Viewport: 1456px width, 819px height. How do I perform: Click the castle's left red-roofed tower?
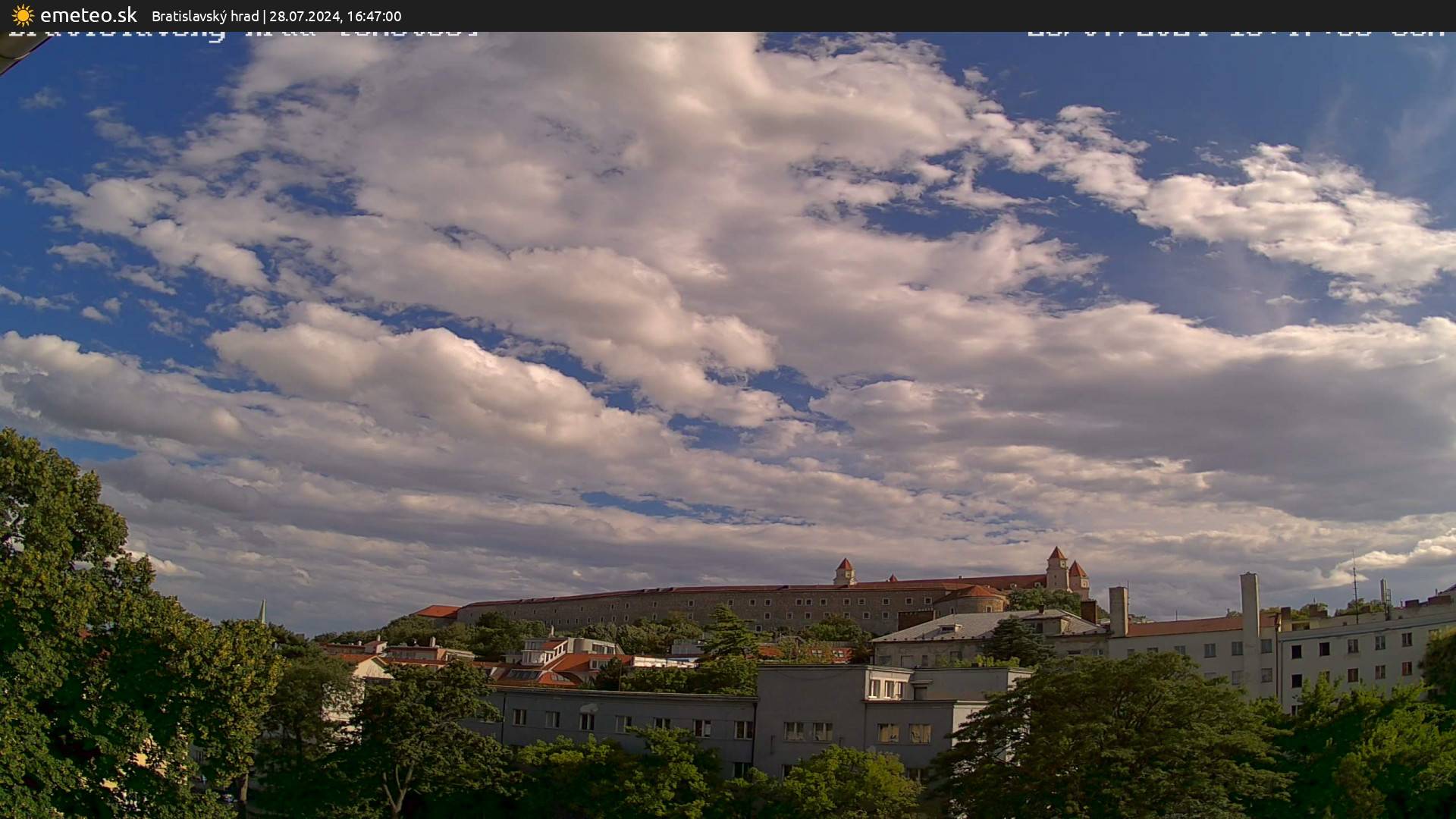pyautogui.click(x=844, y=571)
